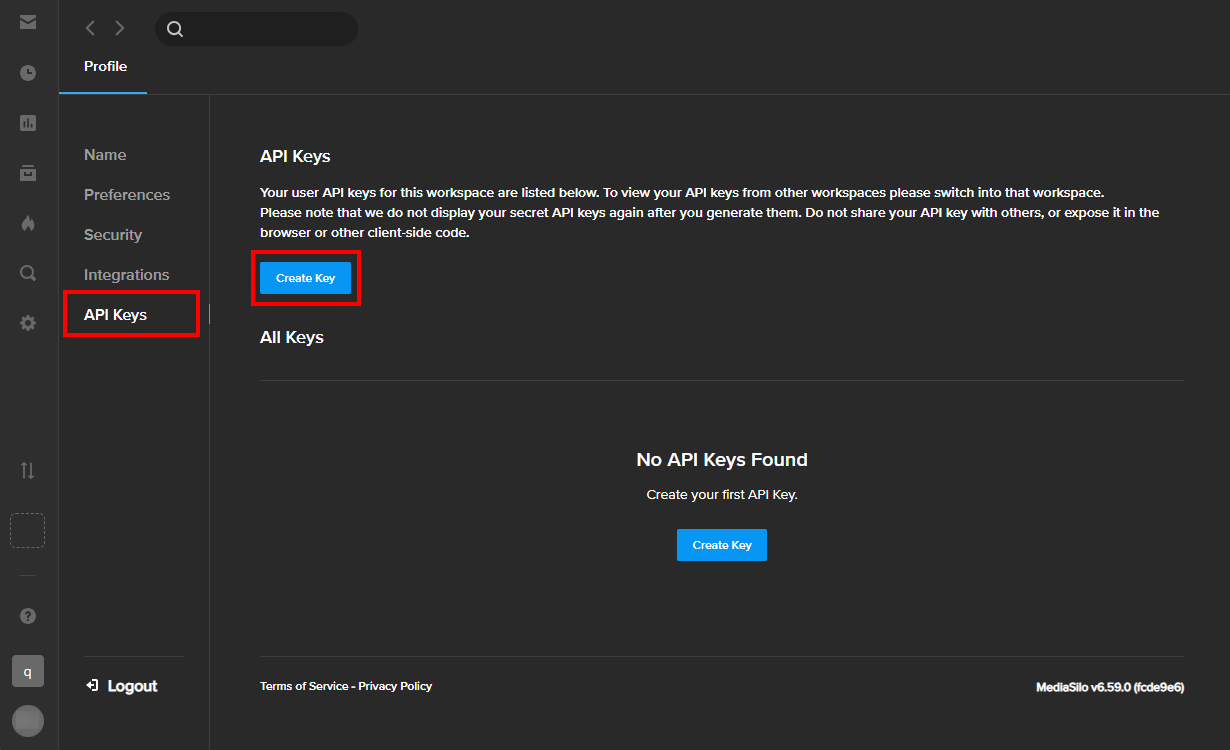Click the 'q' workspace avatar
Viewport: 1230px width, 750px height.
click(x=28, y=672)
